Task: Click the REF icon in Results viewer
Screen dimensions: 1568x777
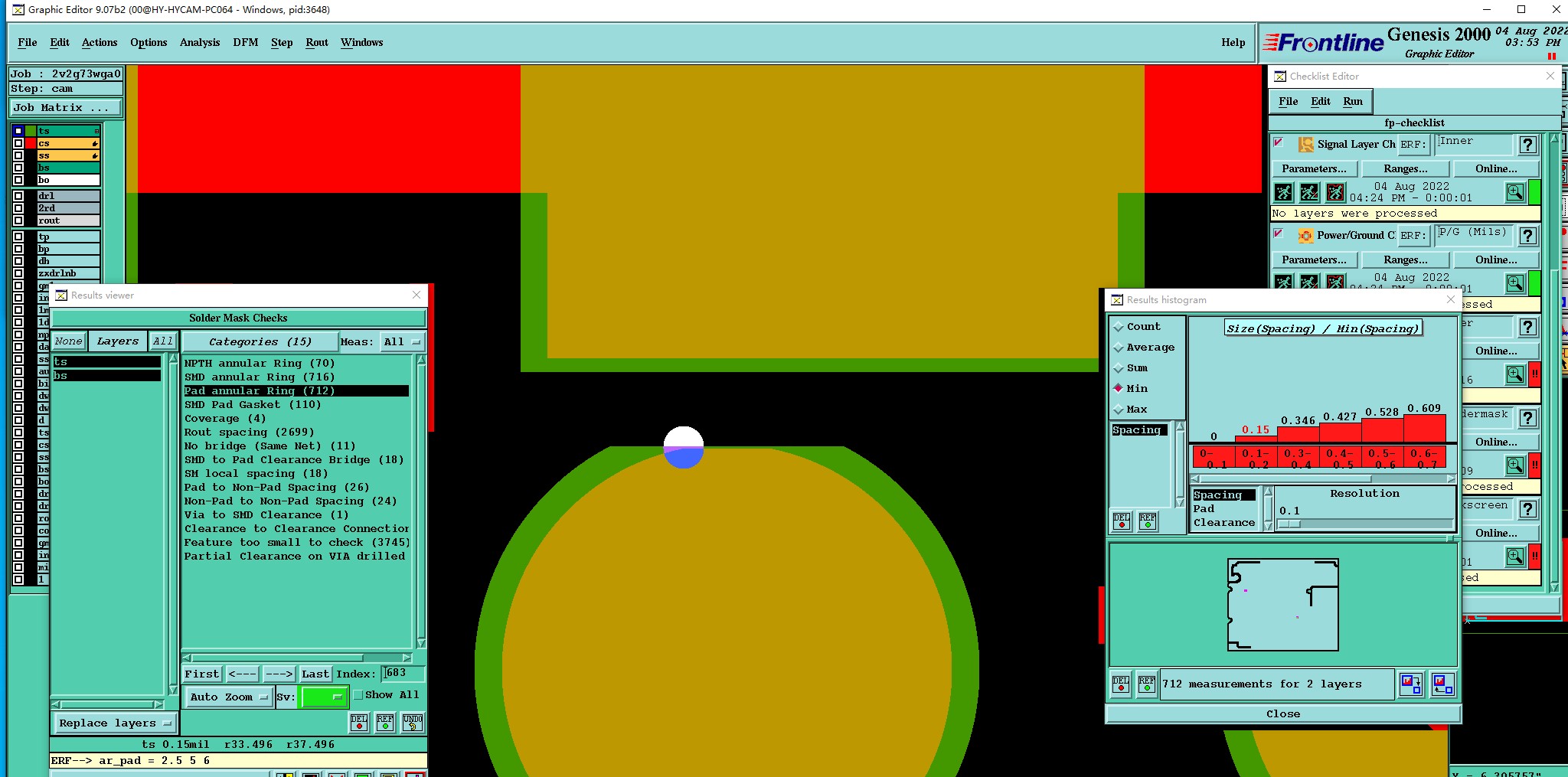Action: click(385, 722)
